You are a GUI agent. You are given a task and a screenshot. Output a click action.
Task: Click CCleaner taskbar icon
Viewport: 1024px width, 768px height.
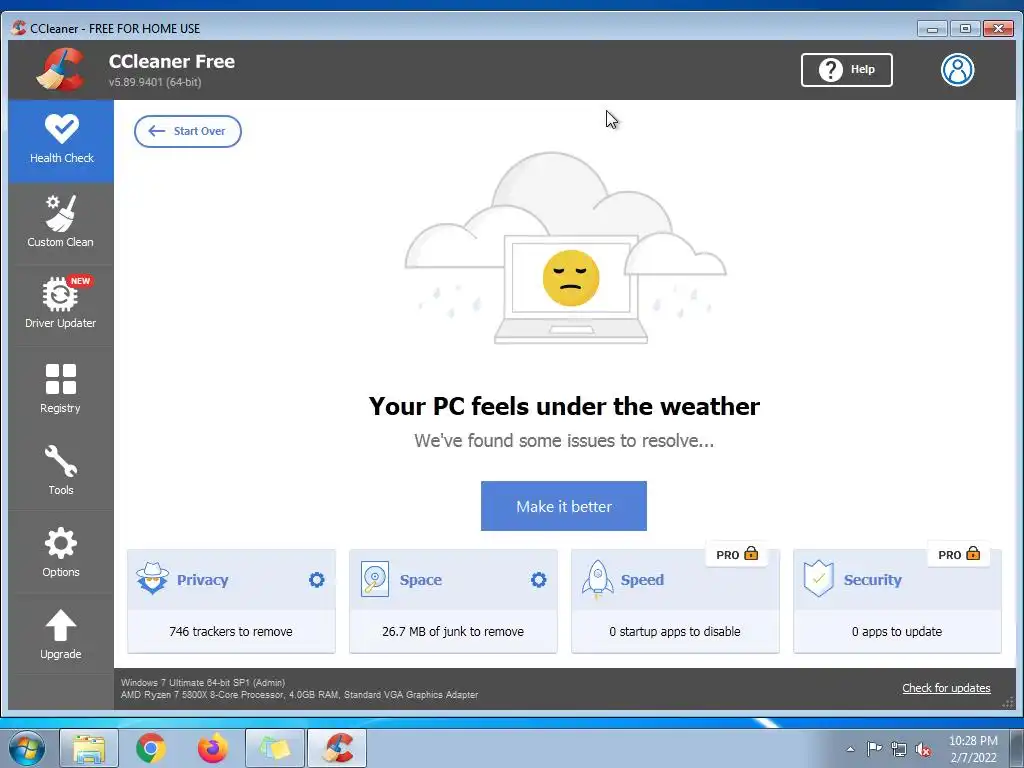click(x=337, y=748)
